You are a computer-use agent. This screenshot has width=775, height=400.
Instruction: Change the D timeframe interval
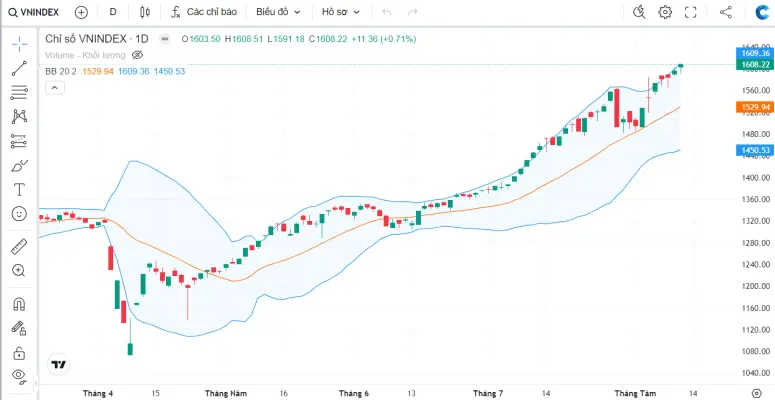(113, 12)
